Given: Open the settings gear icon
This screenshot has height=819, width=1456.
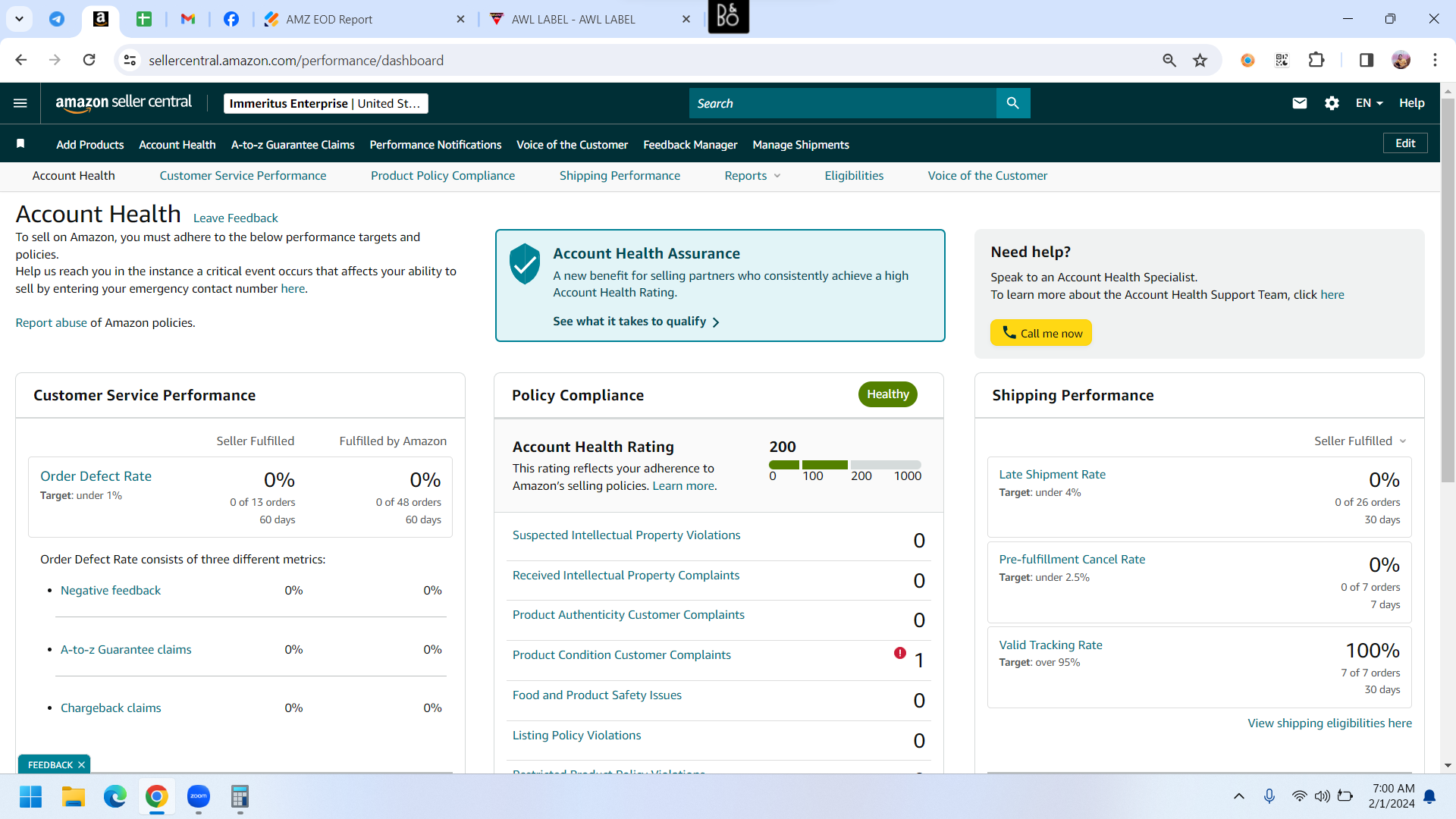Looking at the screenshot, I should point(1332,103).
